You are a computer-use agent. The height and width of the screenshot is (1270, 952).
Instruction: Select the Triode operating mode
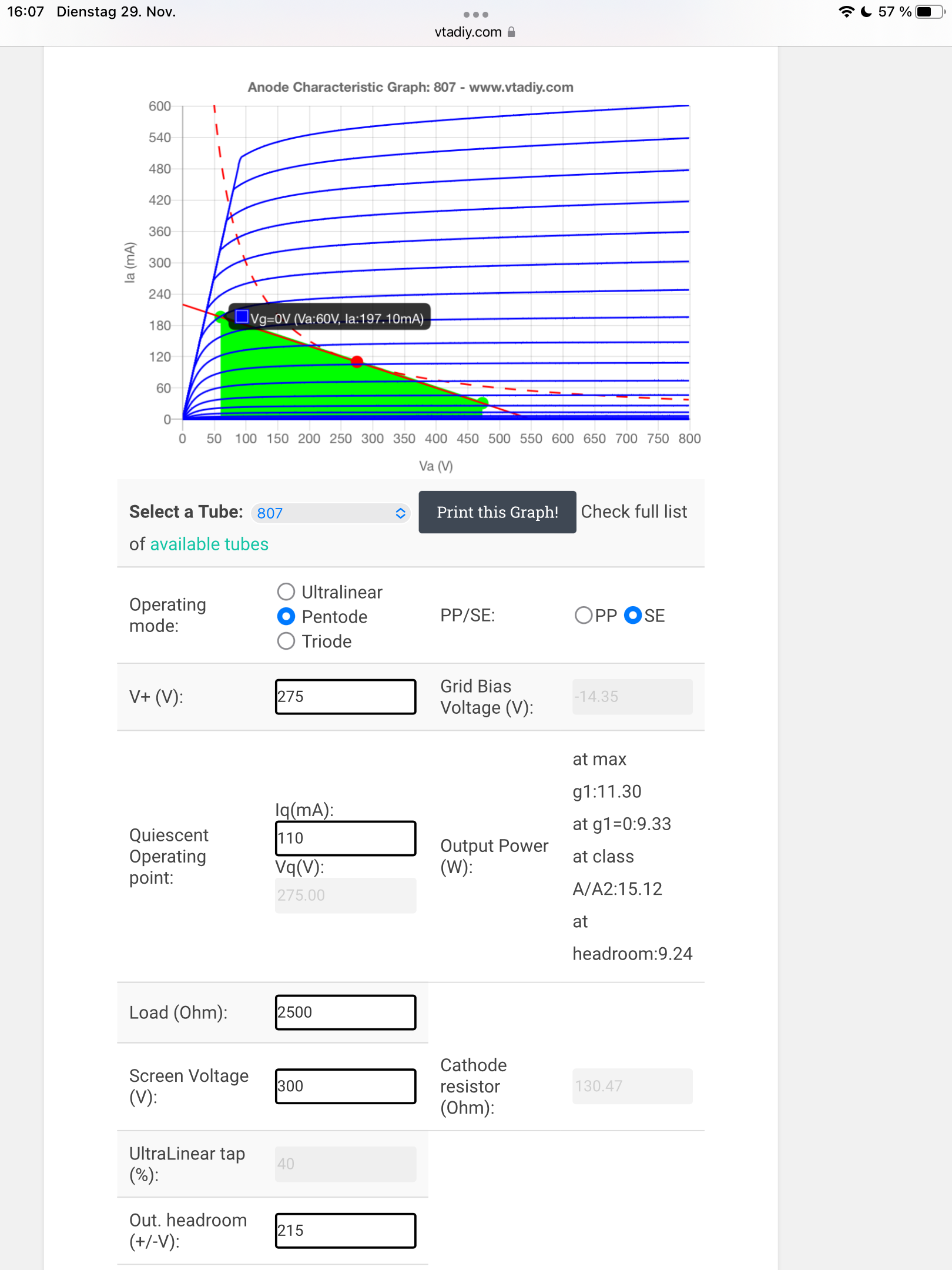pyautogui.click(x=286, y=641)
